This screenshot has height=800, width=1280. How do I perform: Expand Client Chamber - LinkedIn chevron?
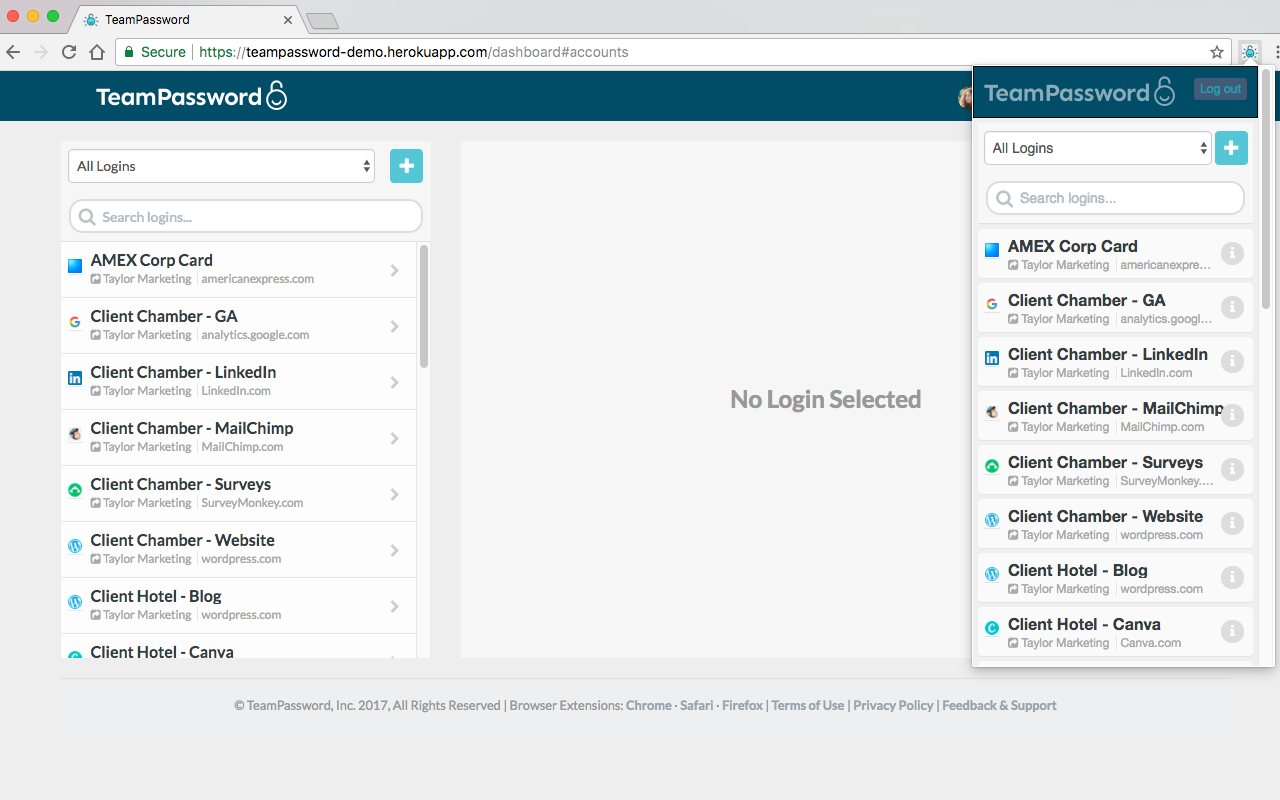(395, 382)
